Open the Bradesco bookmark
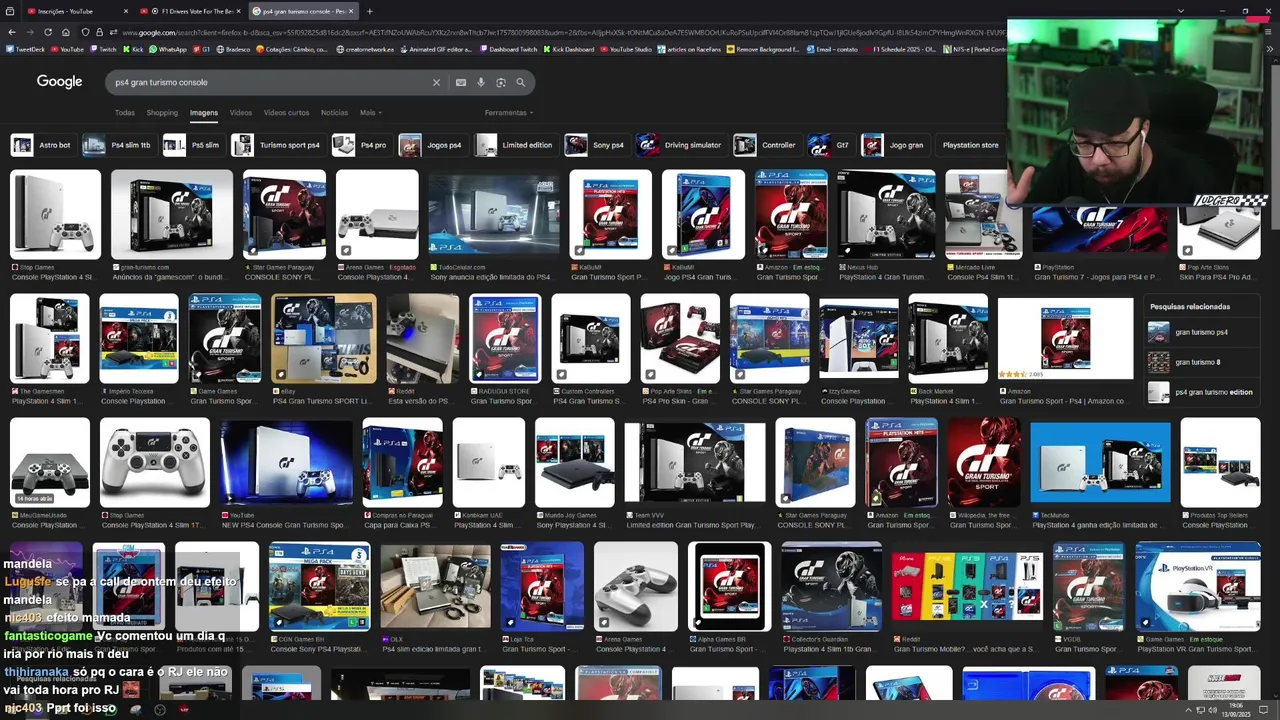 [233, 49]
